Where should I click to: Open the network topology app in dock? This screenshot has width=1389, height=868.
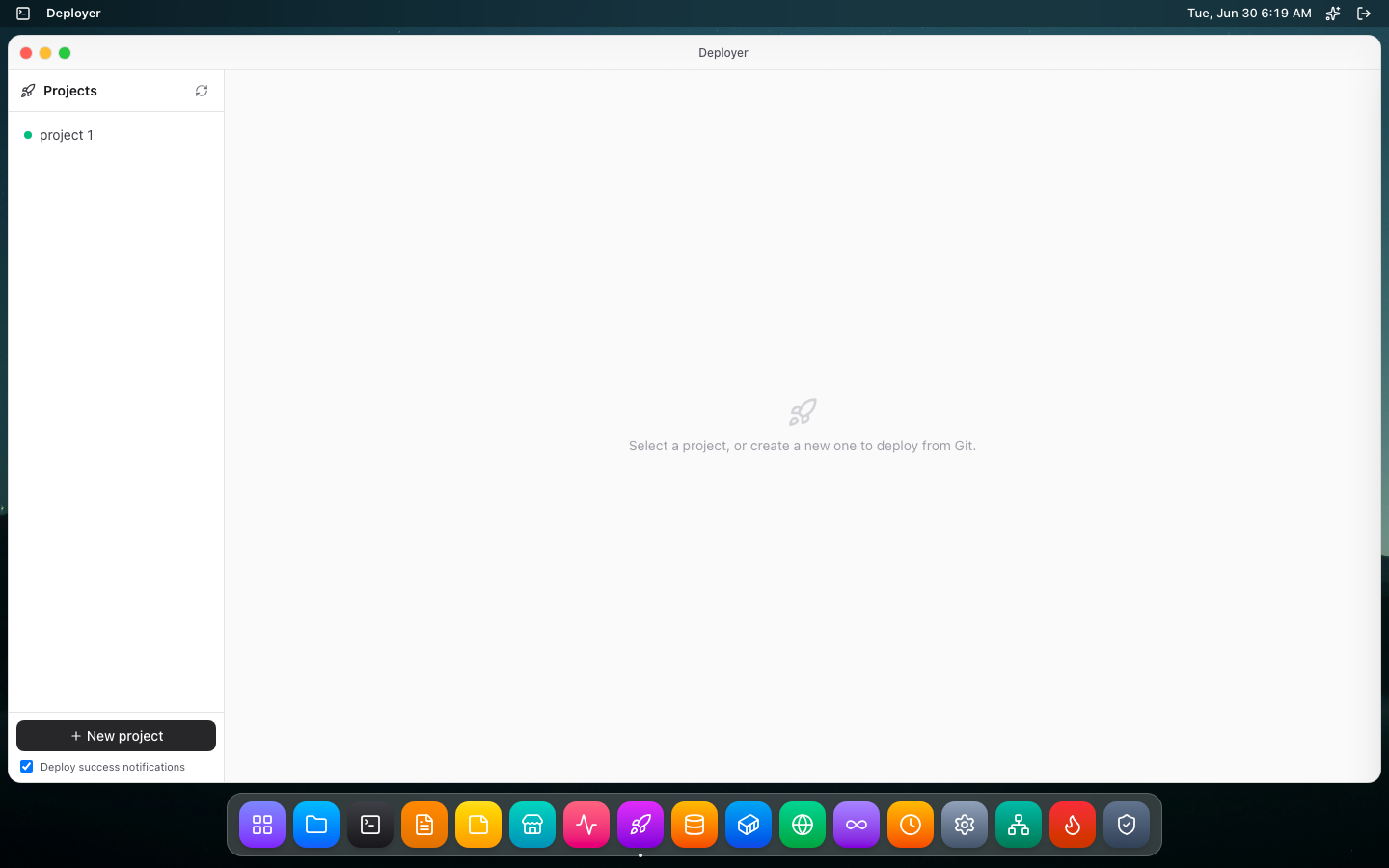click(1019, 825)
